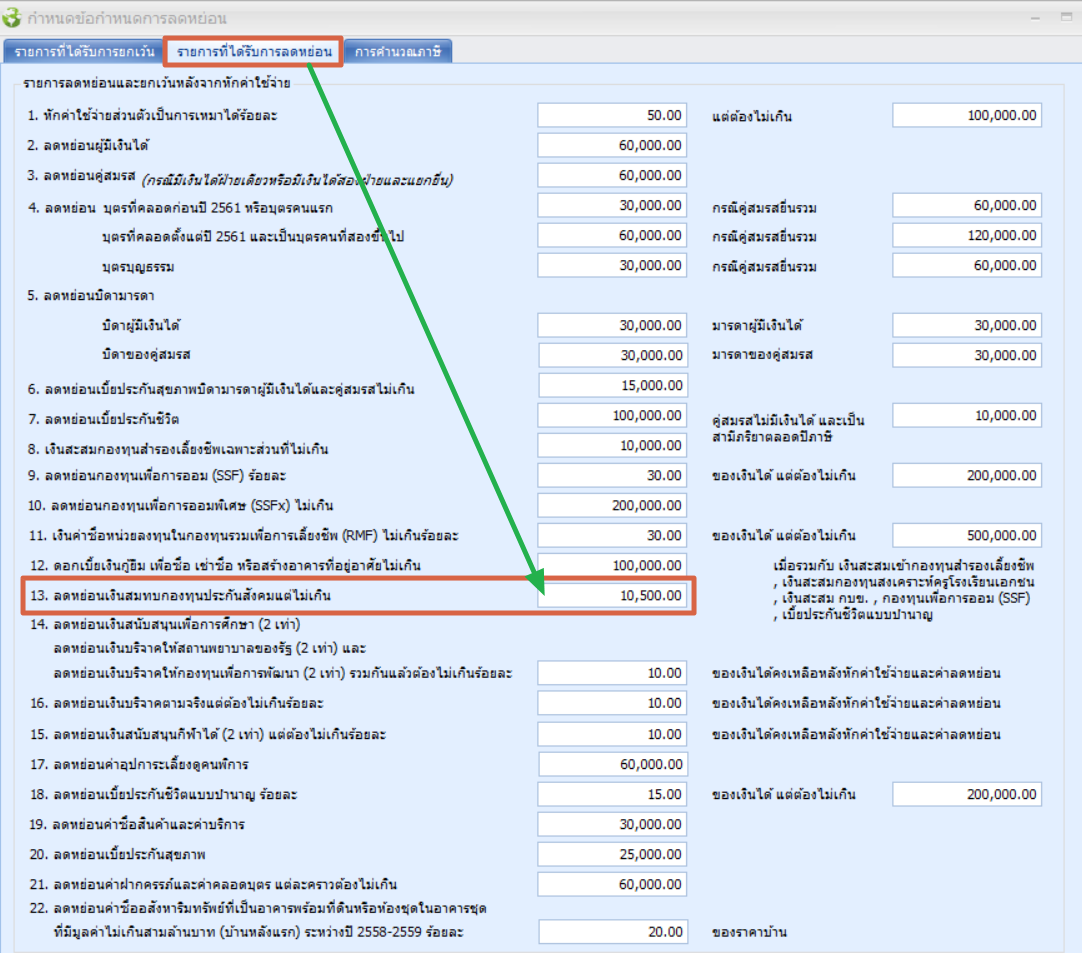This screenshot has height=953, width=1082.
Task: Click the บุตรบุญธรรม allowance amount field
Action: tap(612, 266)
